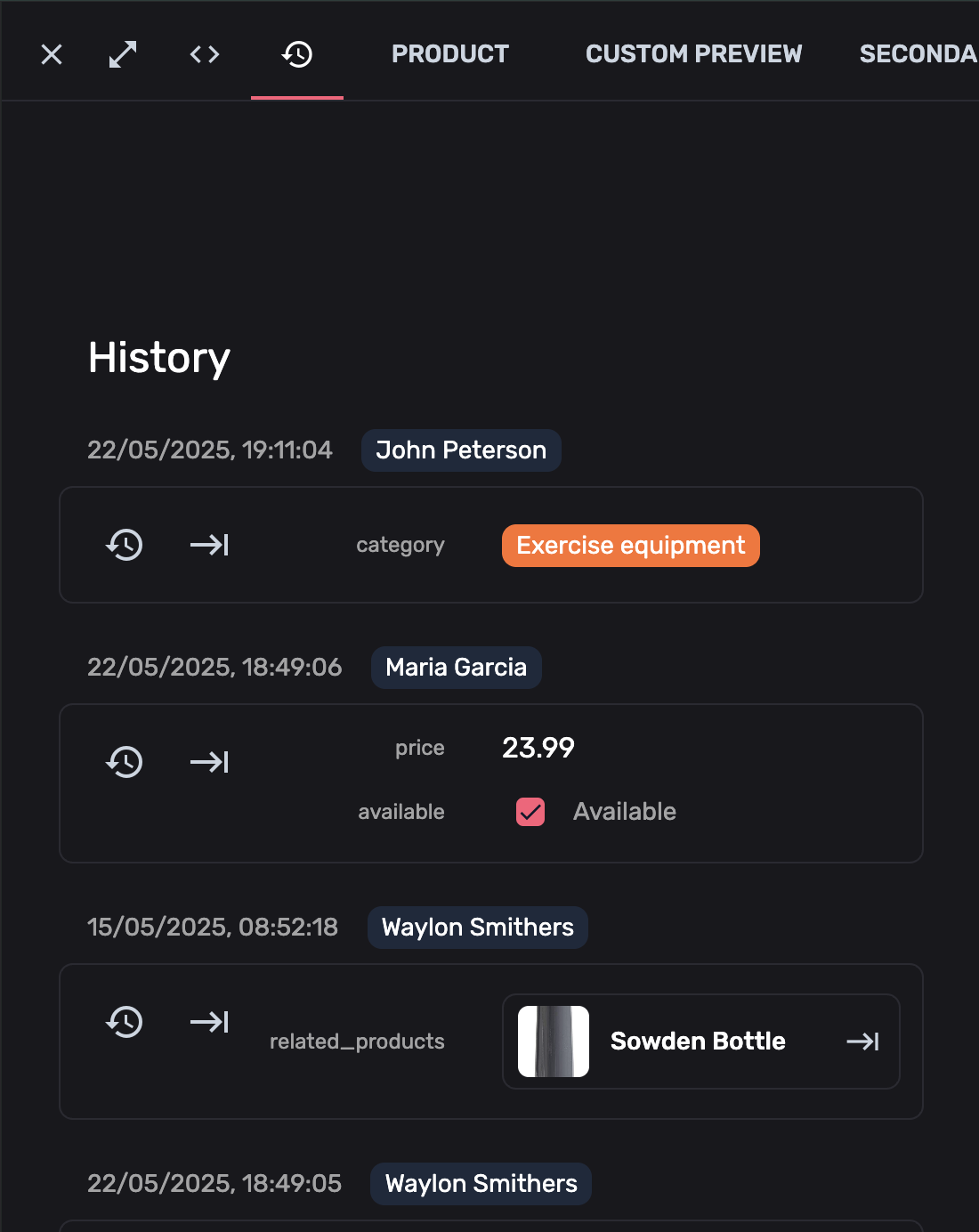This screenshot has width=979, height=1232.
Task: Navigate to the Sowden Bottle item
Action: 864,1041
